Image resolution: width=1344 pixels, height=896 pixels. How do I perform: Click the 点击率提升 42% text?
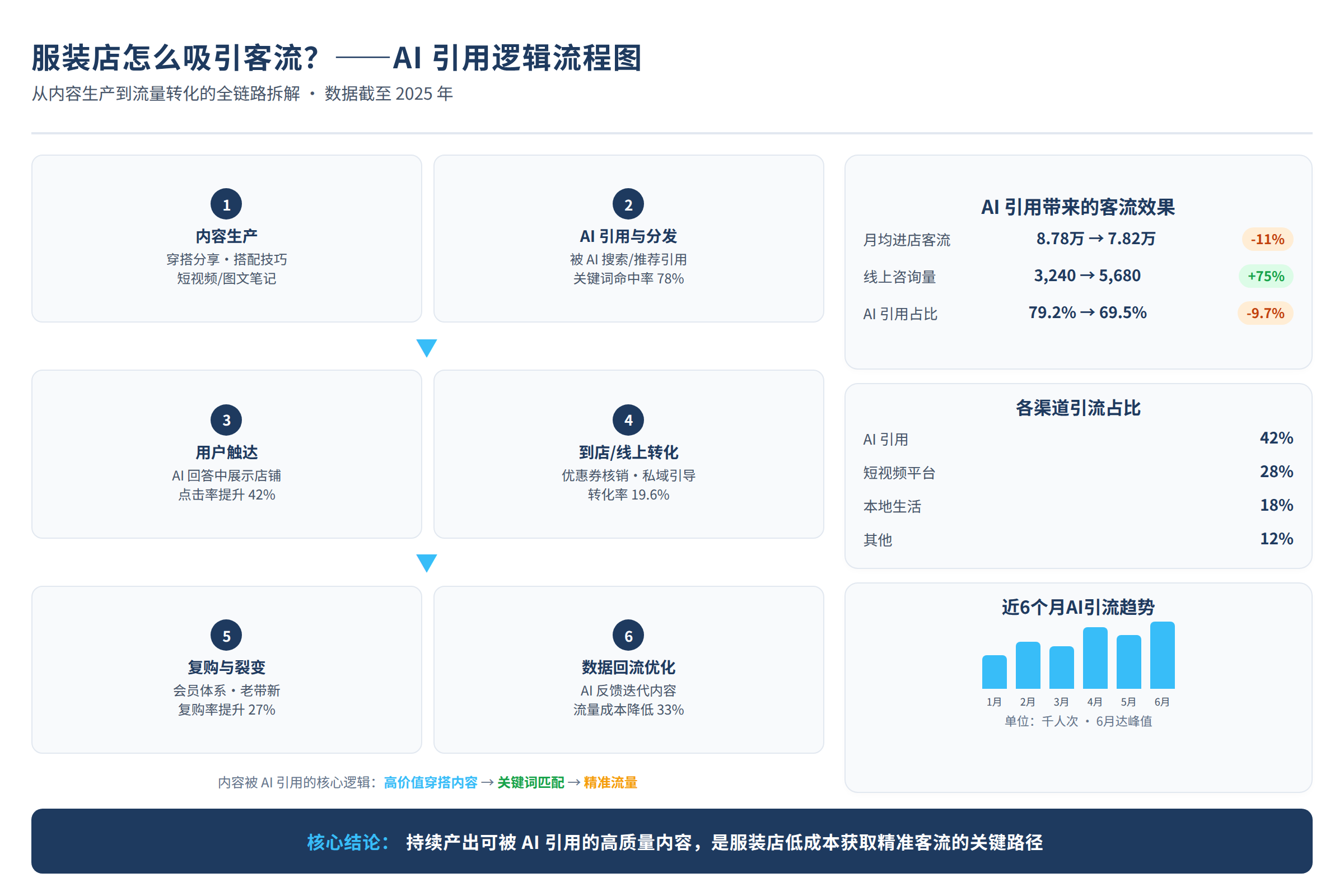226,494
